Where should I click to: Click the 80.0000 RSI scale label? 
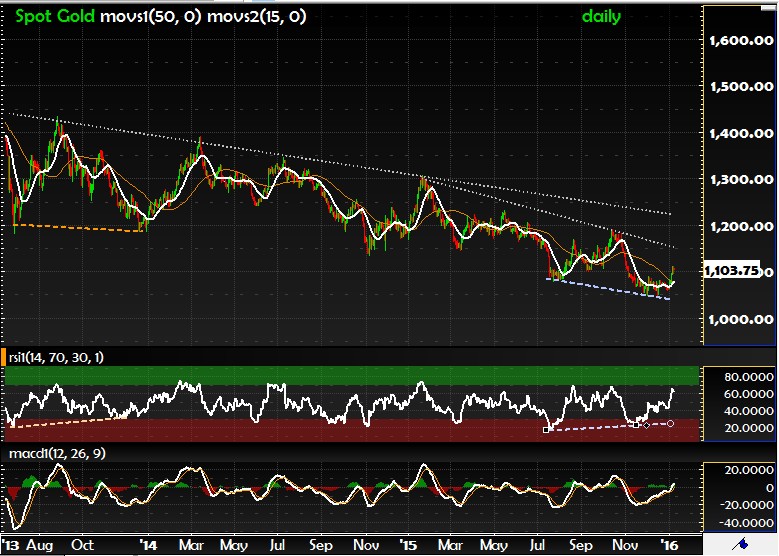click(741, 377)
